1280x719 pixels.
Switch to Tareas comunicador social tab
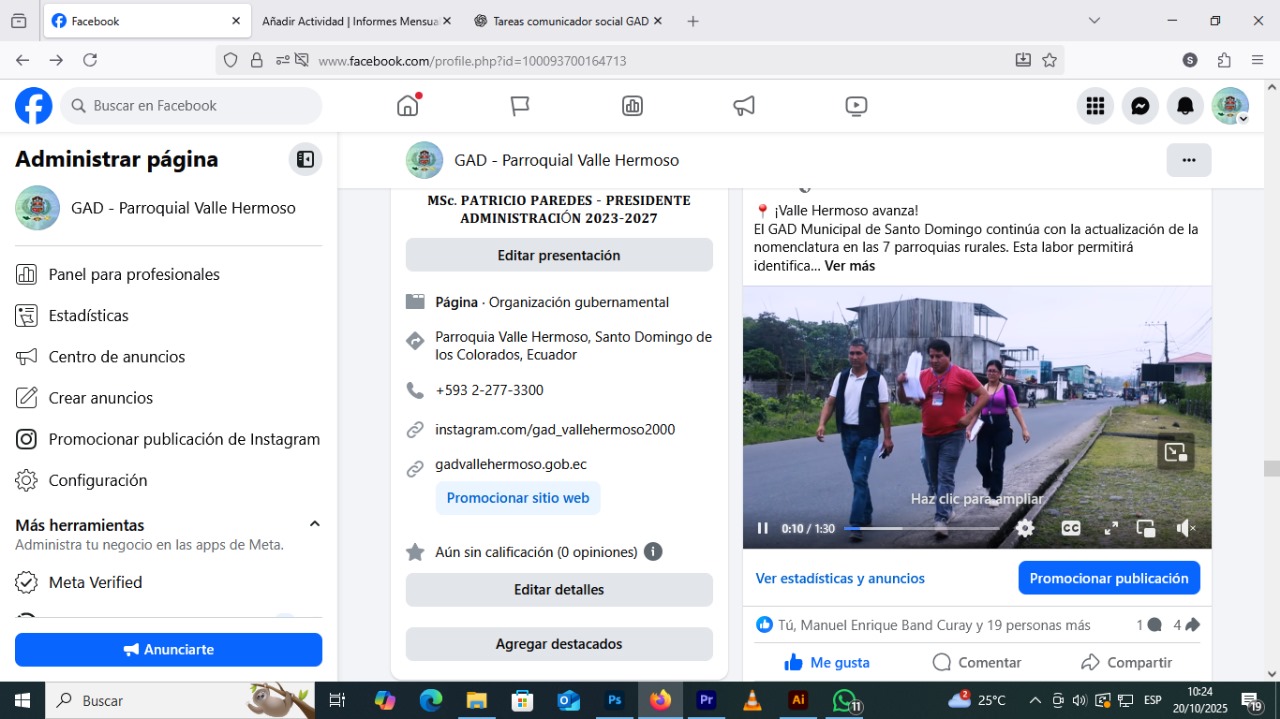(x=562, y=21)
